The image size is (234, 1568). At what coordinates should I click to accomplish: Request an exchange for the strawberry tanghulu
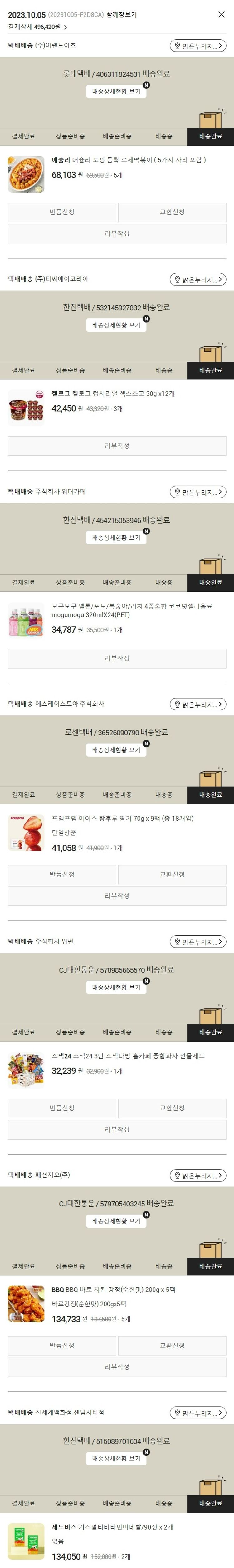click(172, 875)
